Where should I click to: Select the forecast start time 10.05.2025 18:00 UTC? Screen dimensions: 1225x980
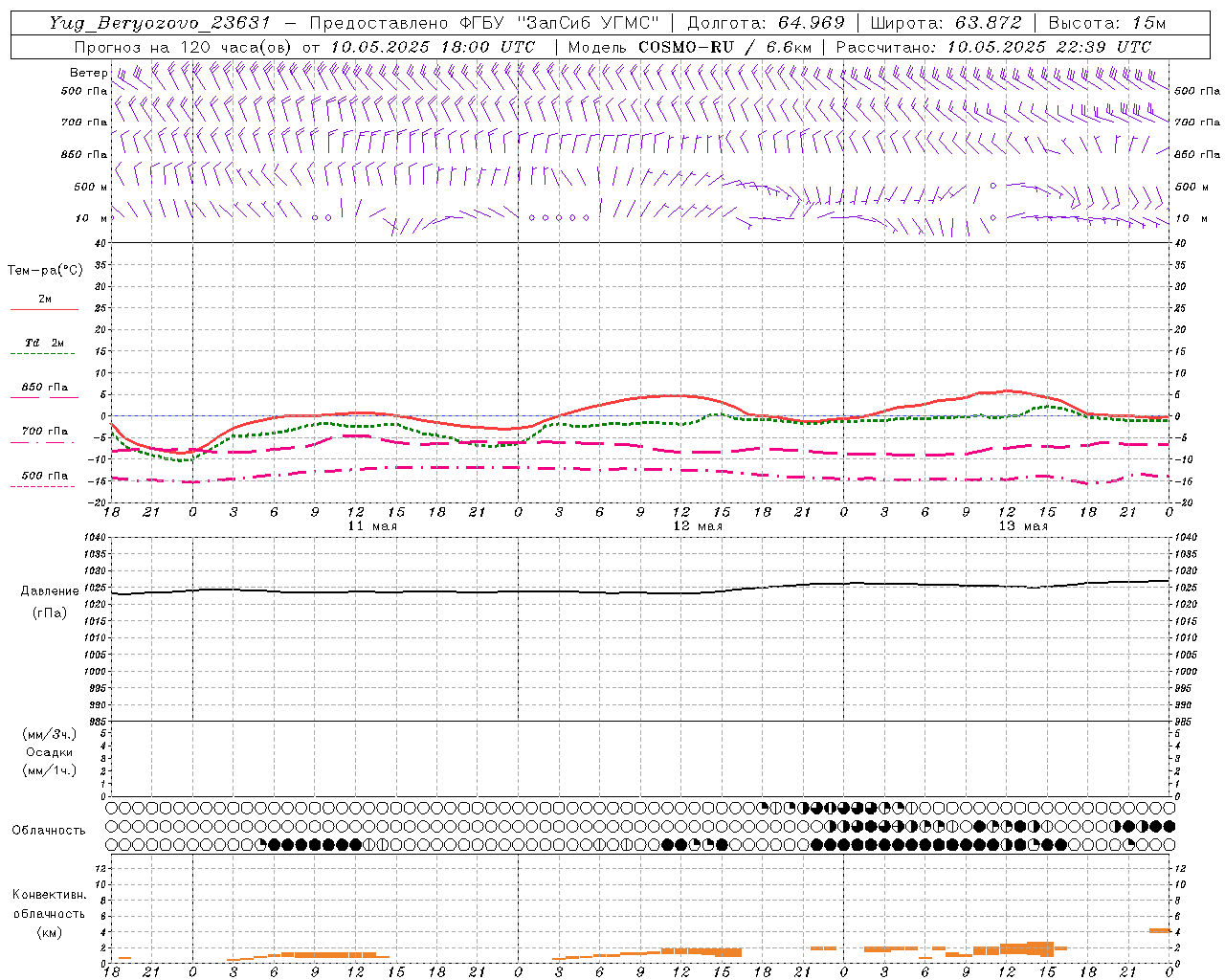point(433,46)
